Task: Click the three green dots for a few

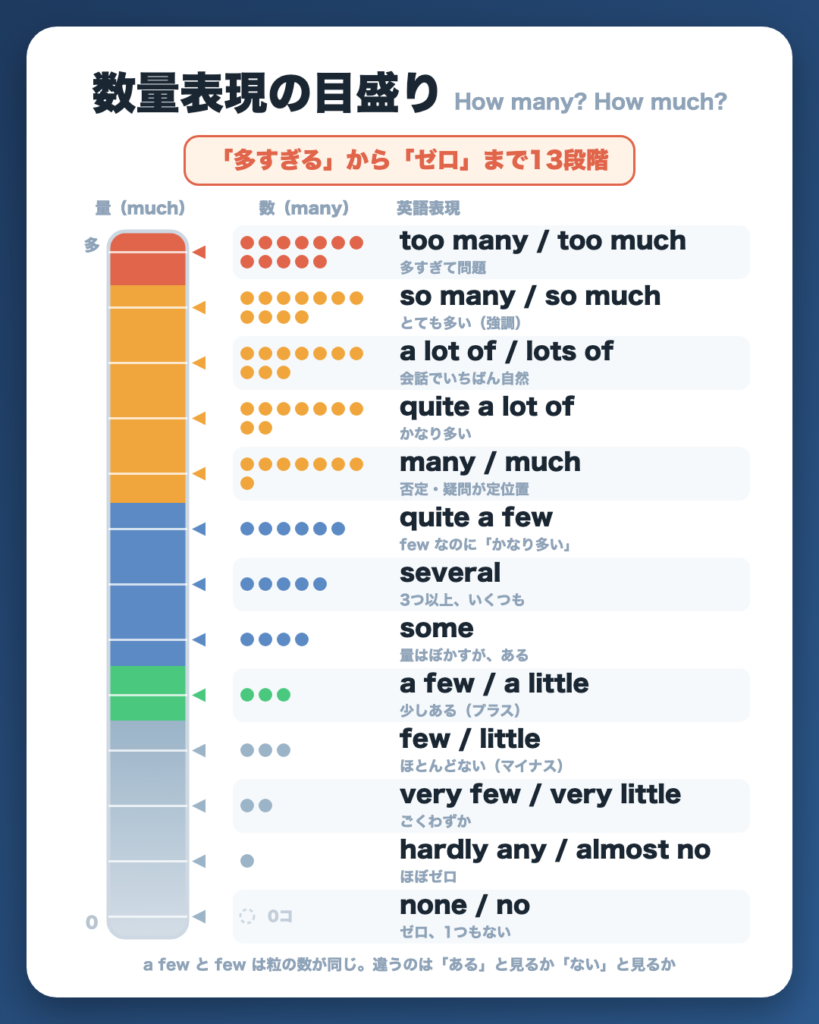Action: click(x=265, y=695)
